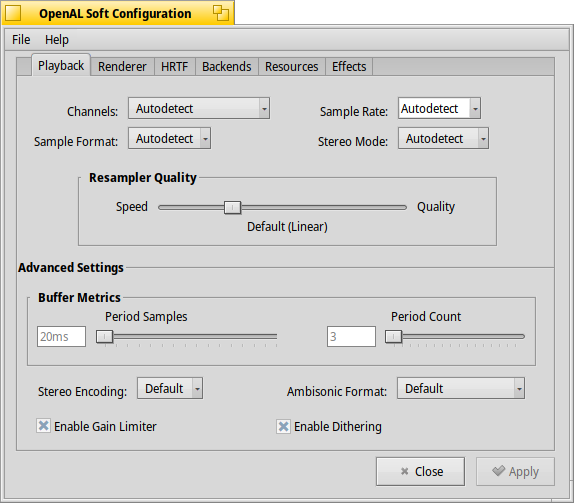Click the Period Count input field
Image resolution: width=574 pixels, height=503 pixels.
351,336
